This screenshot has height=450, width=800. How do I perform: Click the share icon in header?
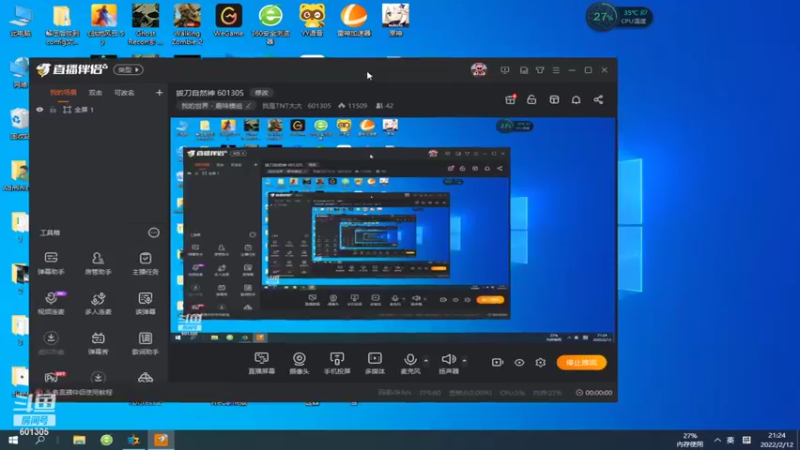[598, 99]
